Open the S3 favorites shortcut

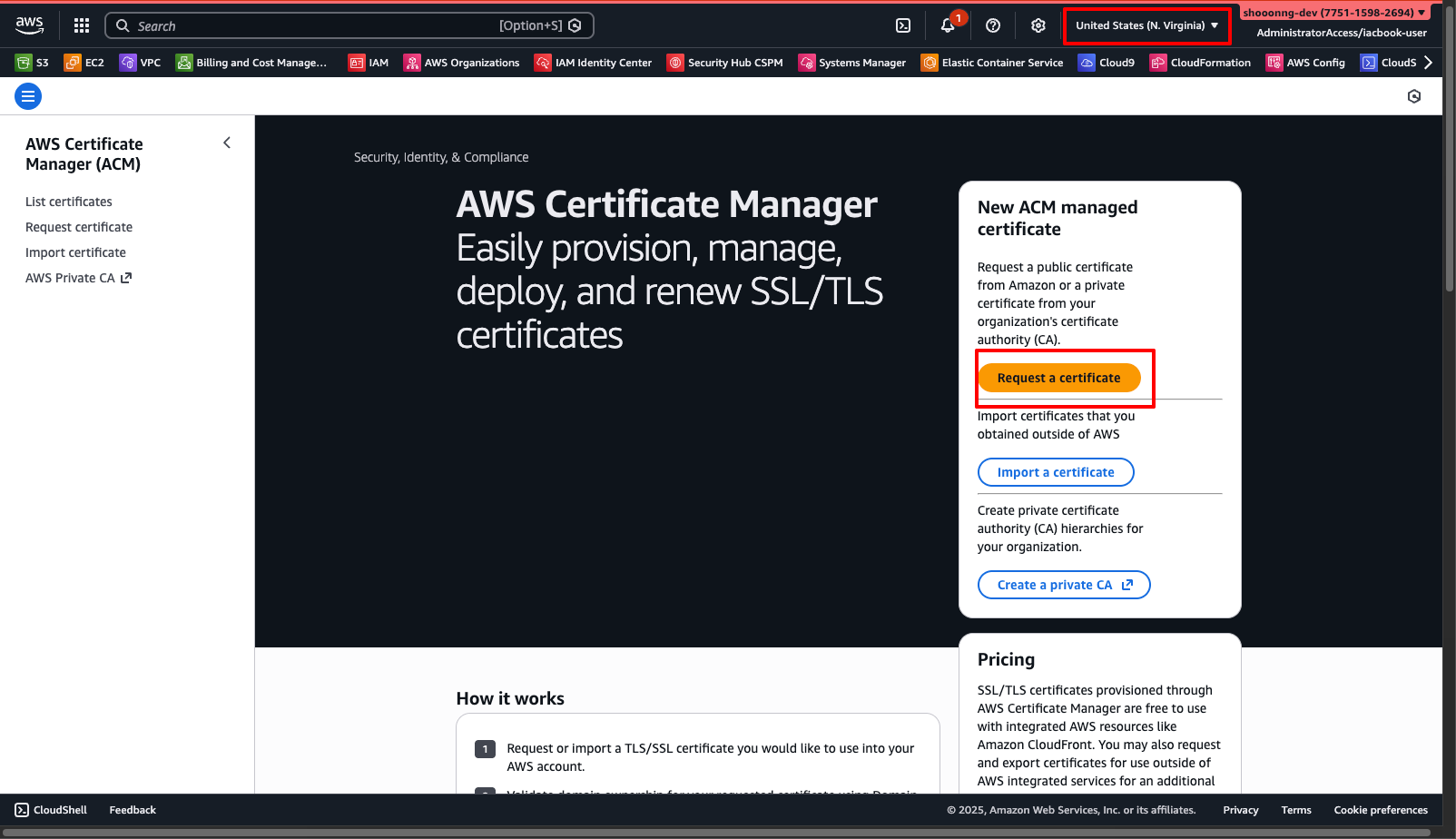click(33, 63)
